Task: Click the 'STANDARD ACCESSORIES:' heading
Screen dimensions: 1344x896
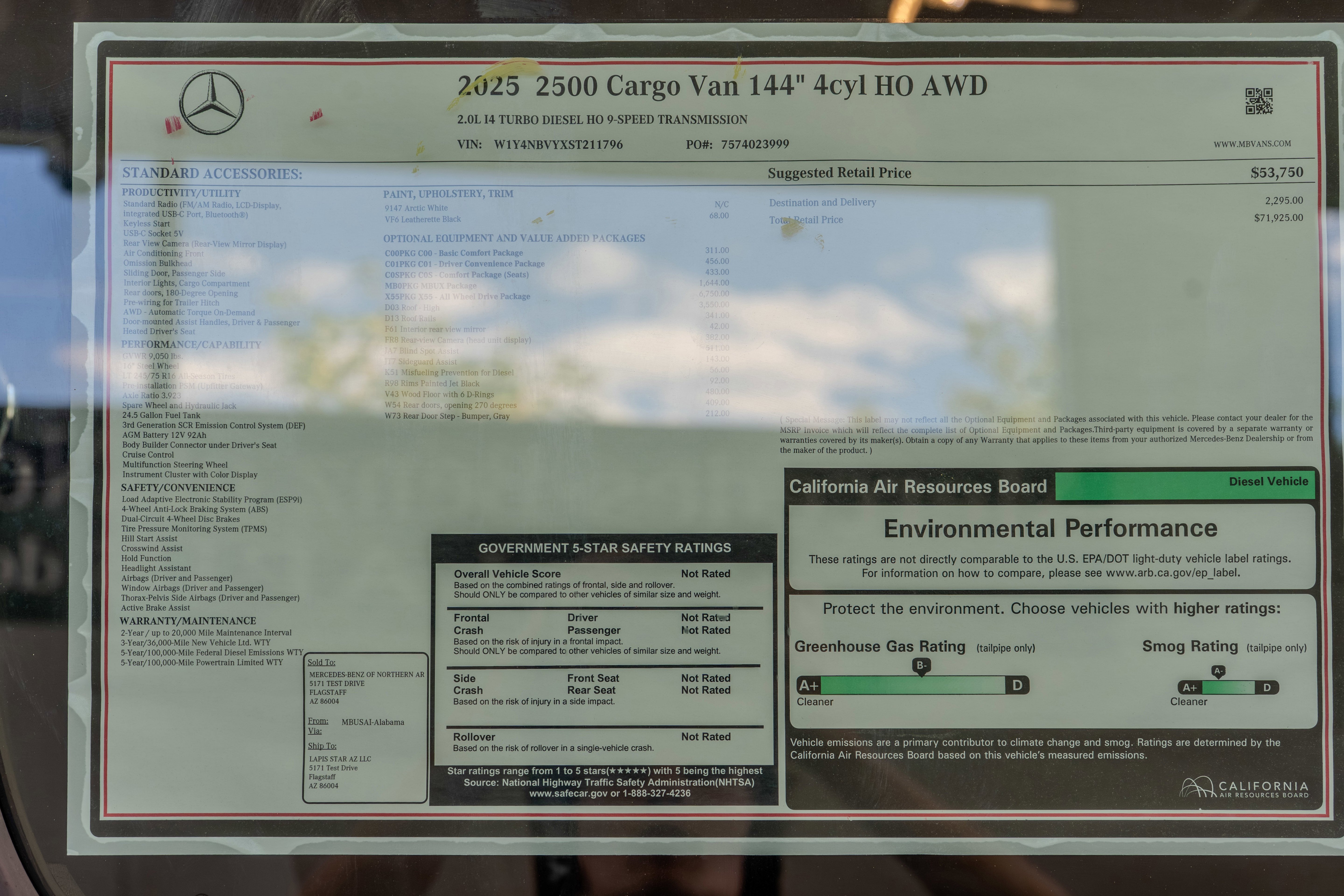Action: click(x=212, y=173)
